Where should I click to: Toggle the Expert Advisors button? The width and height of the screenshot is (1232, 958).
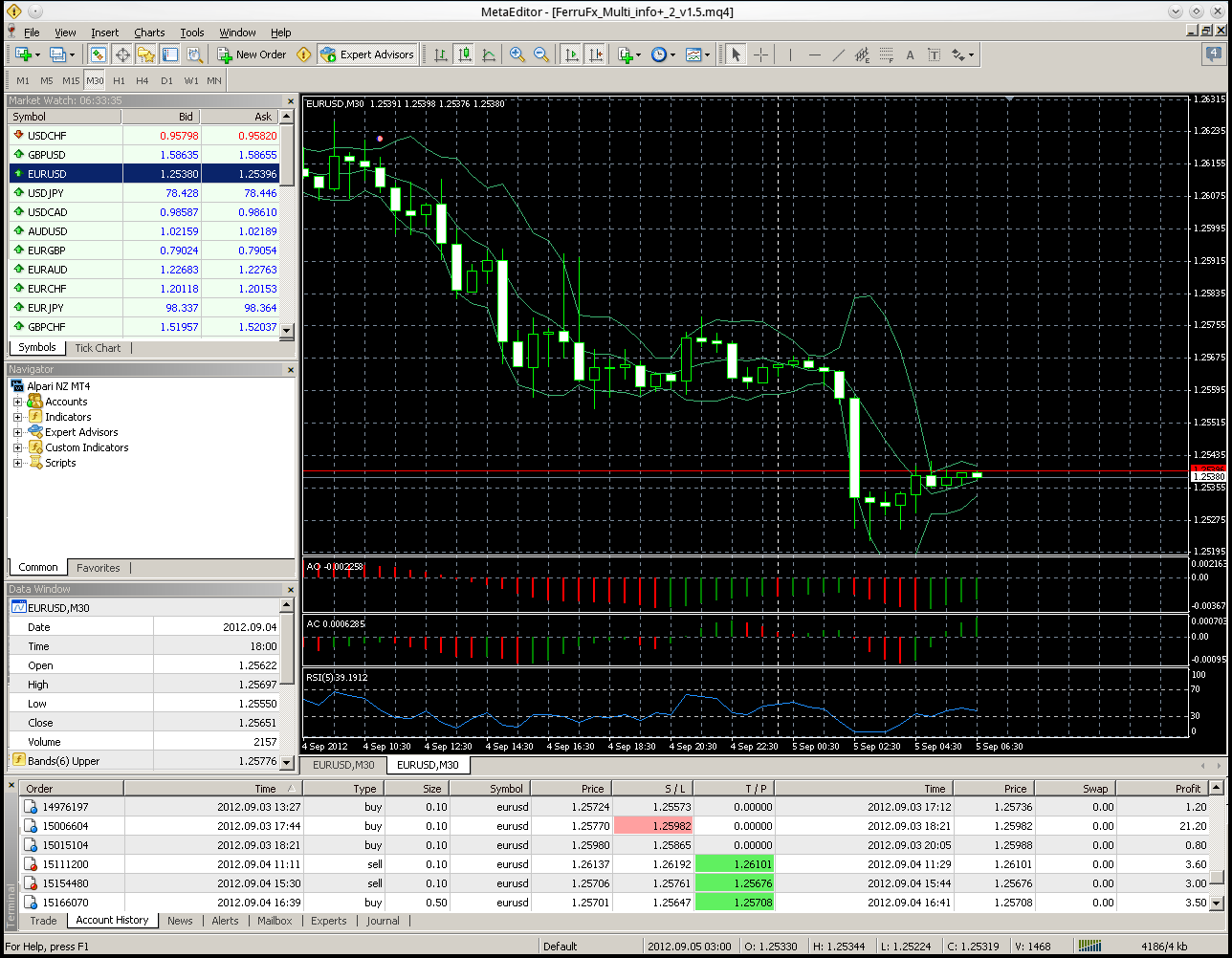(x=367, y=54)
